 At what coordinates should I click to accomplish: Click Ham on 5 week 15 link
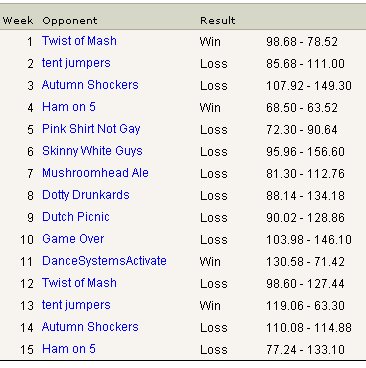point(69,349)
